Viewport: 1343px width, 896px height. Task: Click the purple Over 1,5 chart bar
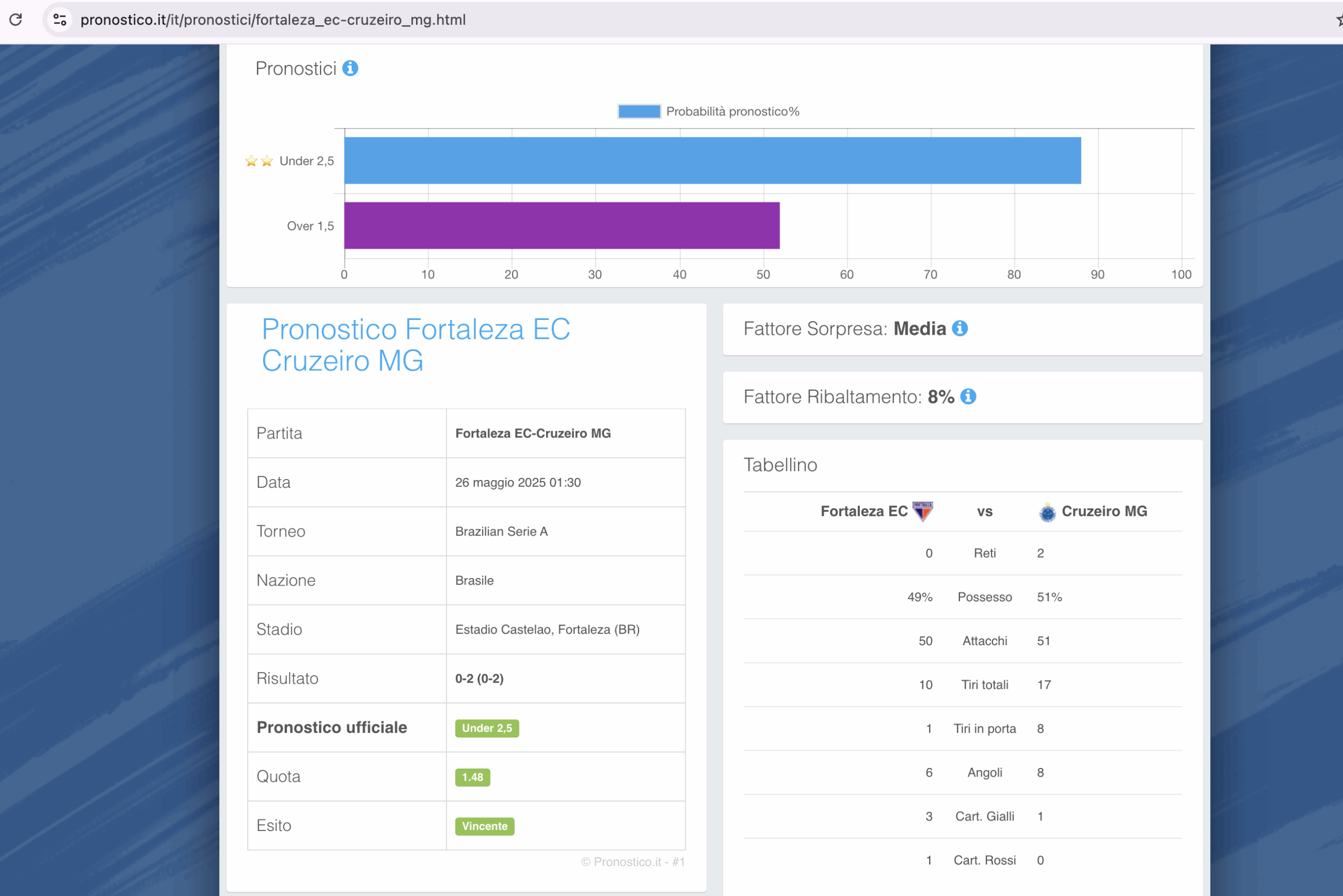coord(562,225)
